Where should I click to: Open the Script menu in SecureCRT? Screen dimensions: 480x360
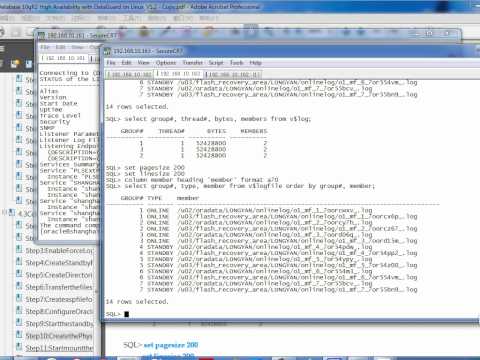click(216, 63)
